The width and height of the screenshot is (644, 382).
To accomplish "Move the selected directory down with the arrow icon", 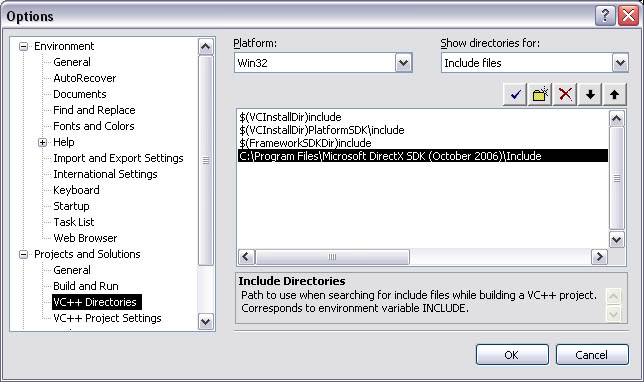I will click(x=590, y=95).
